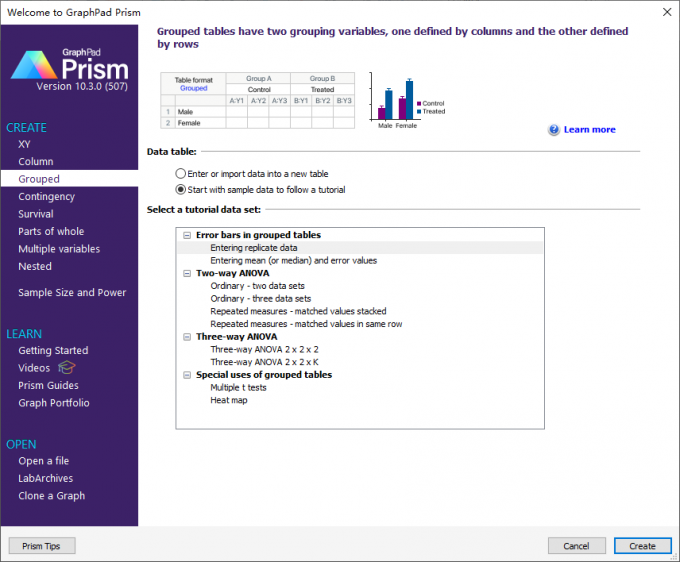Open Getting Started under Learn
680x562 pixels.
coord(53,350)
